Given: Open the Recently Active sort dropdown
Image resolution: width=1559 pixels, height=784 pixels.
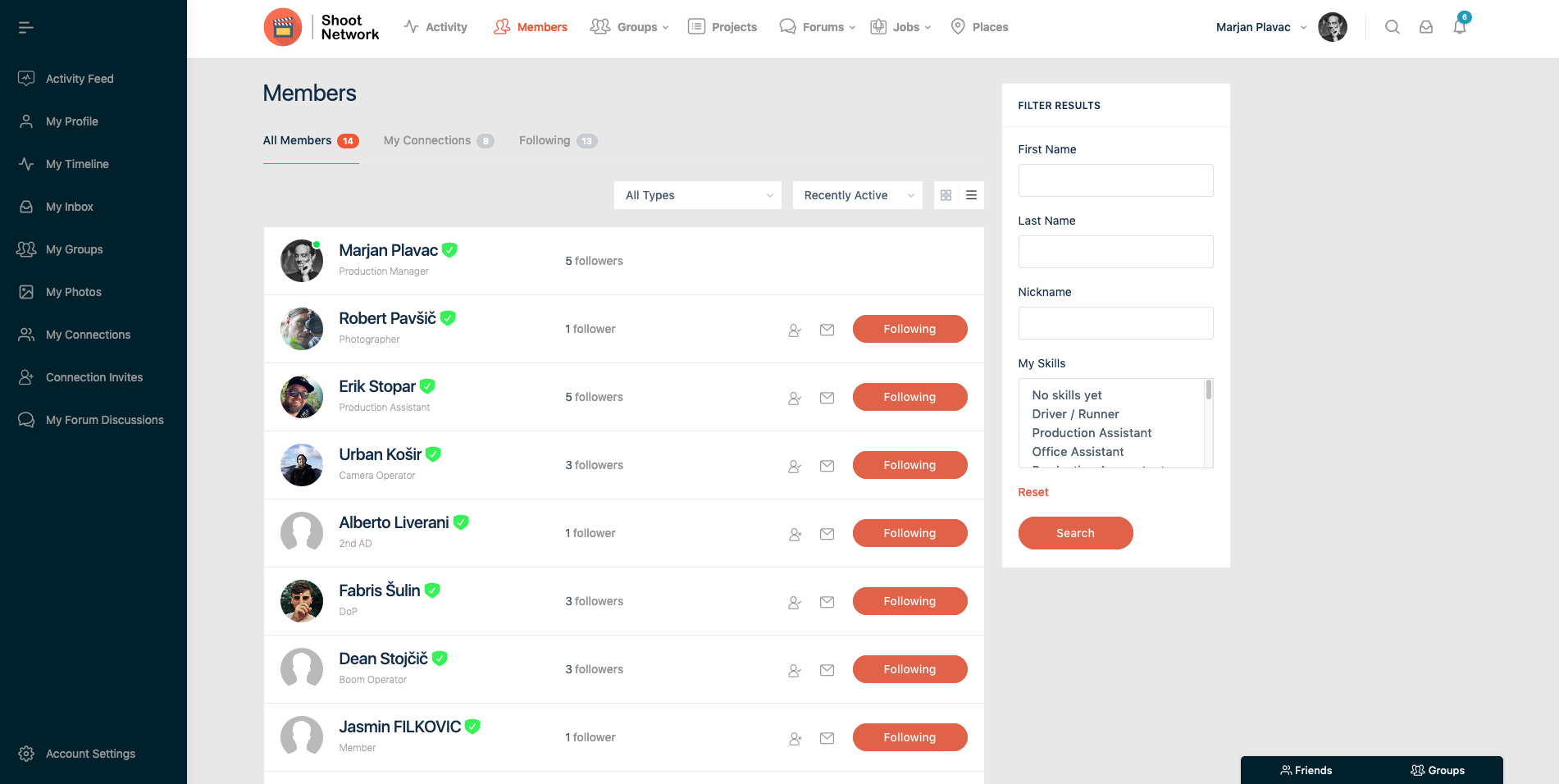Looking at the screenshot, I should pos(857,195).
